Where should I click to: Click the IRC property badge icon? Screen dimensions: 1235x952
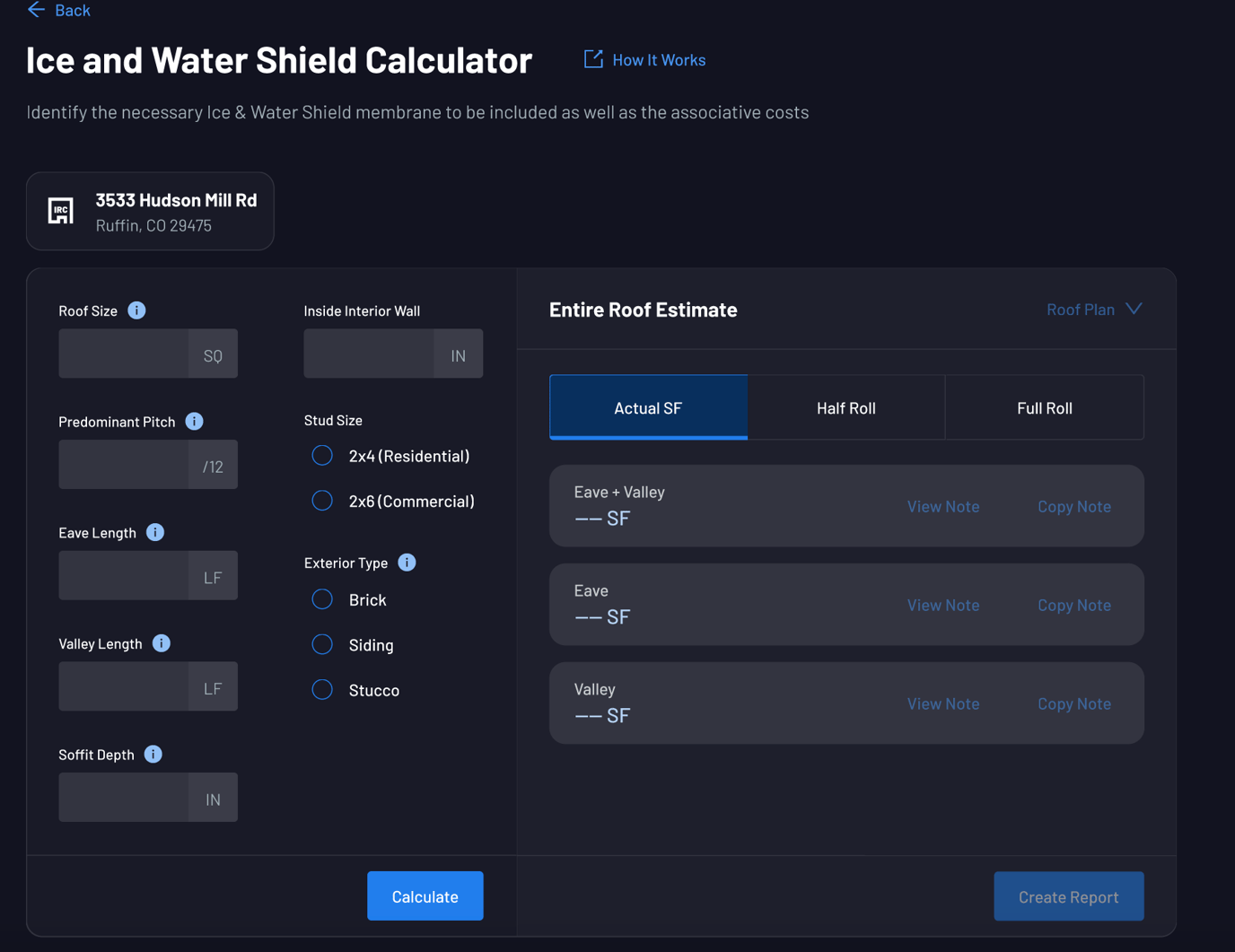point(60,211)
